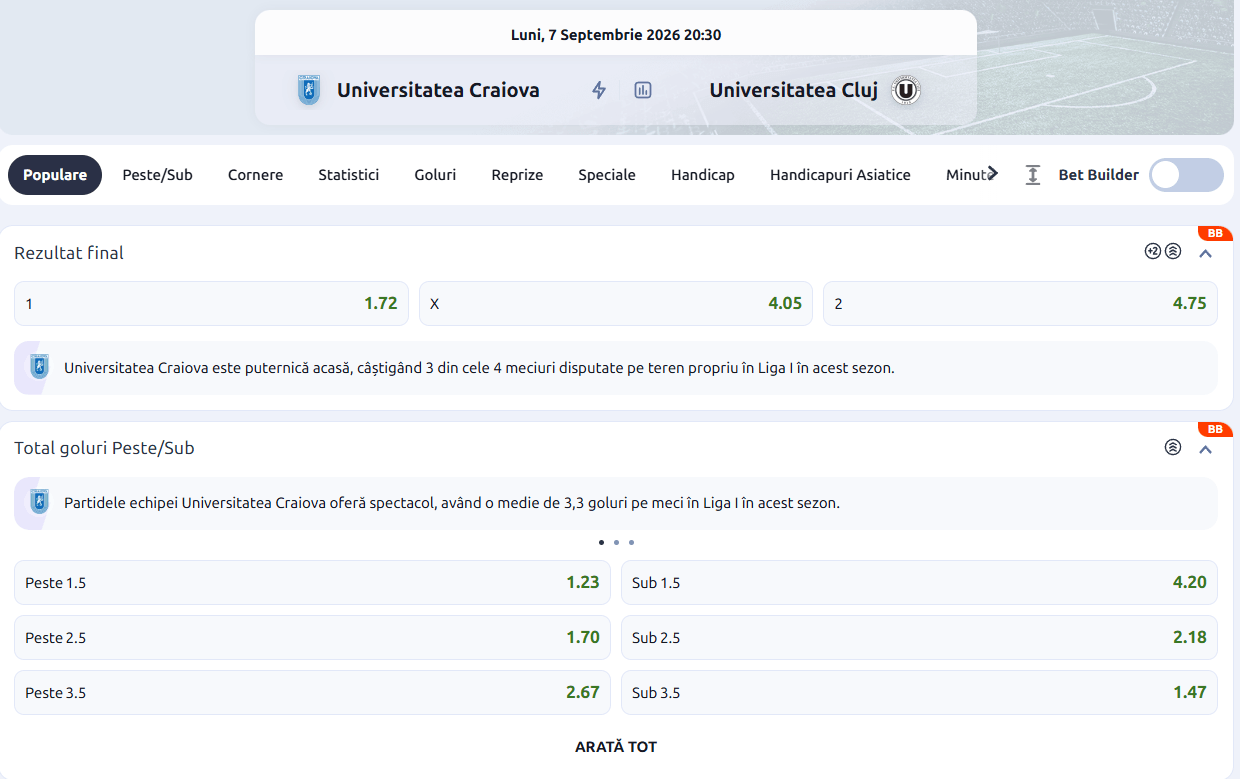Click the Bet Builder label
Image resolution: width=1240 pixels, height=779 pixels.
pyautogui.click(x=1099, y=175)
